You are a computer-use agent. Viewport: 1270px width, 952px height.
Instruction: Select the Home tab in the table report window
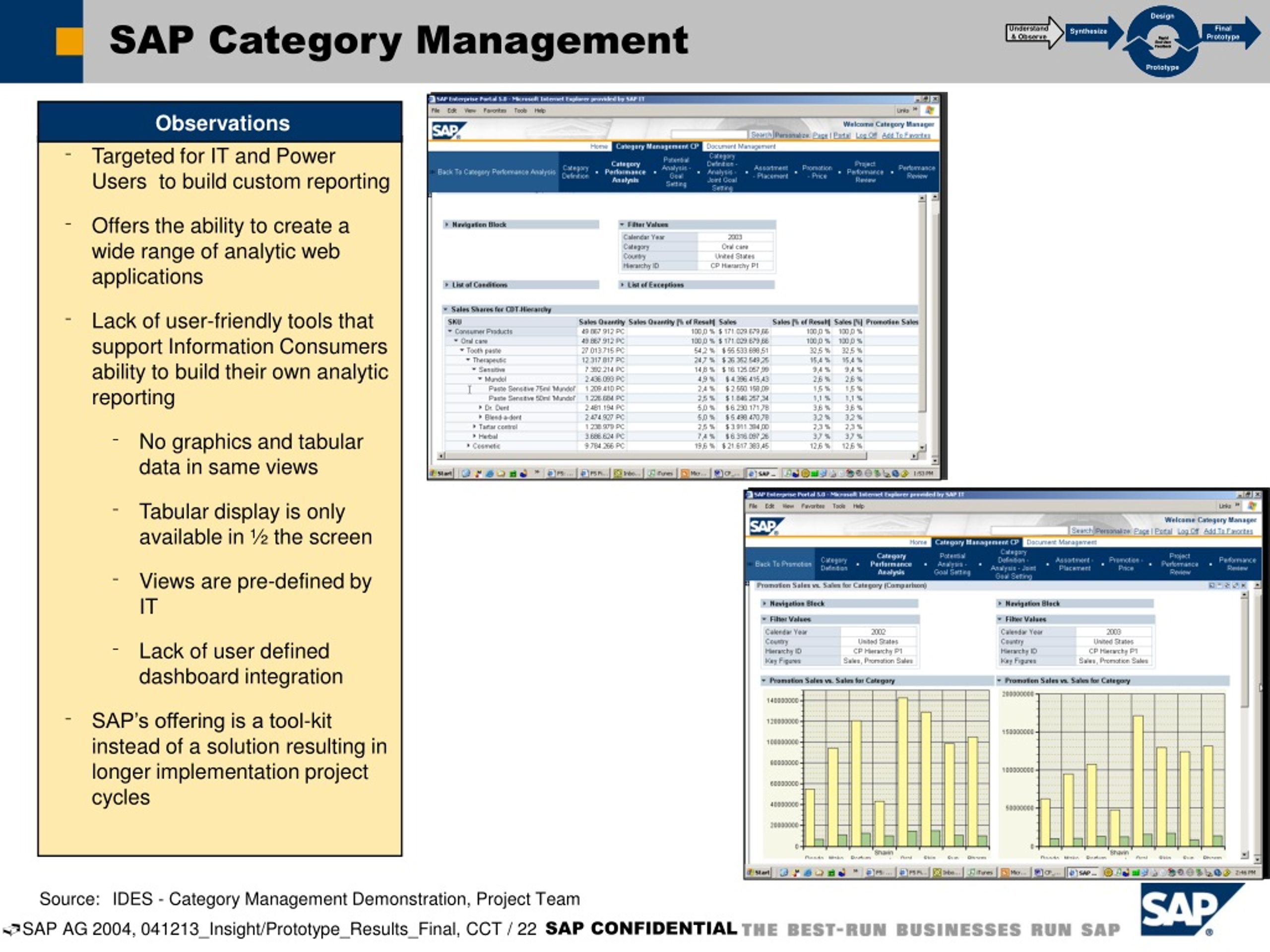tap(598, 146)
